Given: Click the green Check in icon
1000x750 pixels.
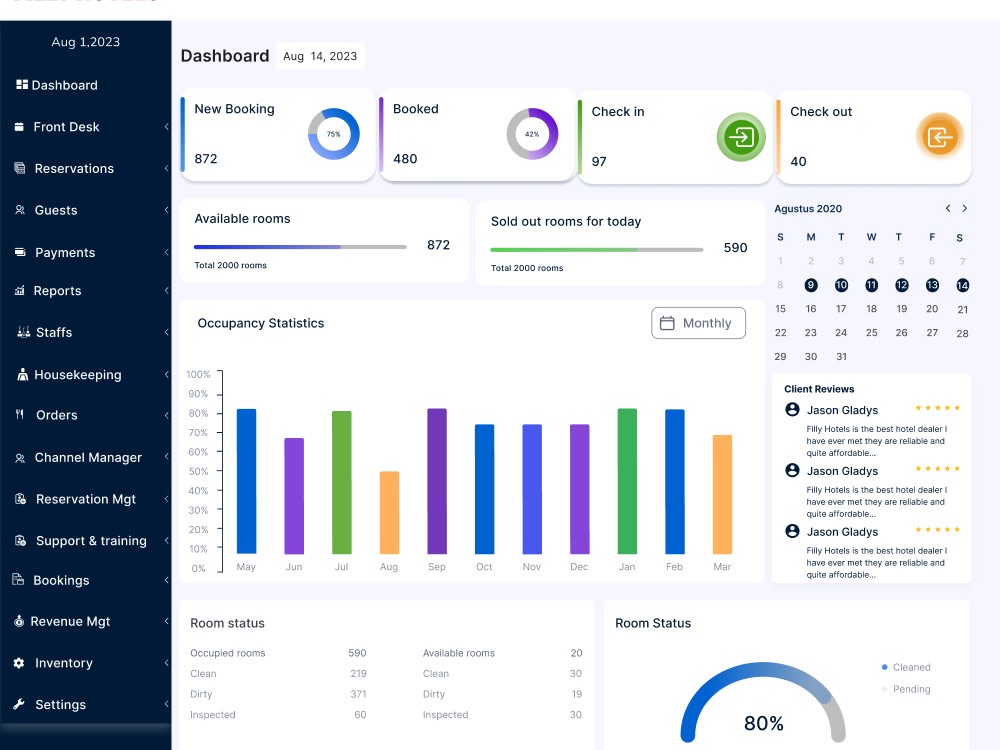Looking at the screenshot, I should (x=741, y=137).
